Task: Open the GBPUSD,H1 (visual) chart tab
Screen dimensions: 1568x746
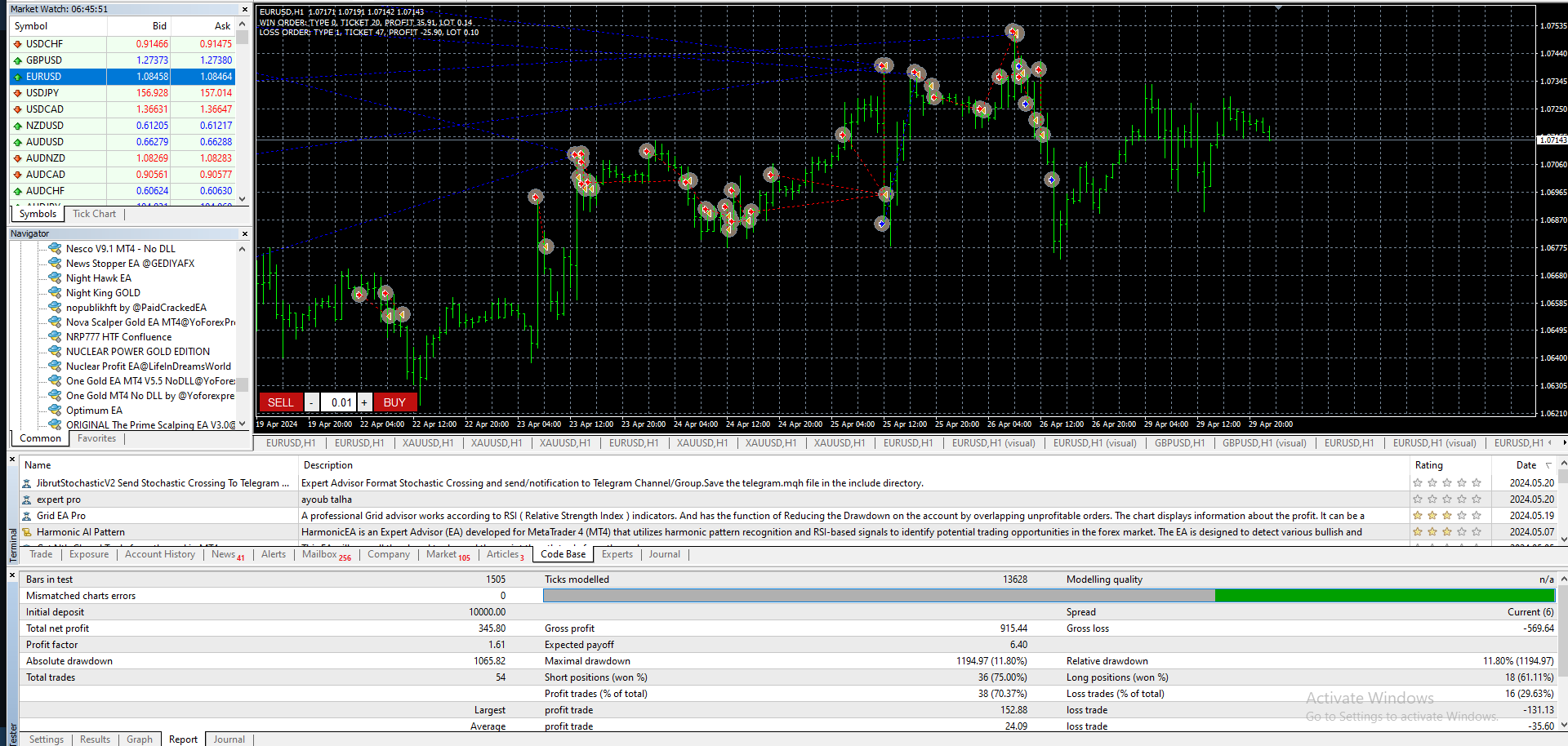Action: tap(1264, 443)
